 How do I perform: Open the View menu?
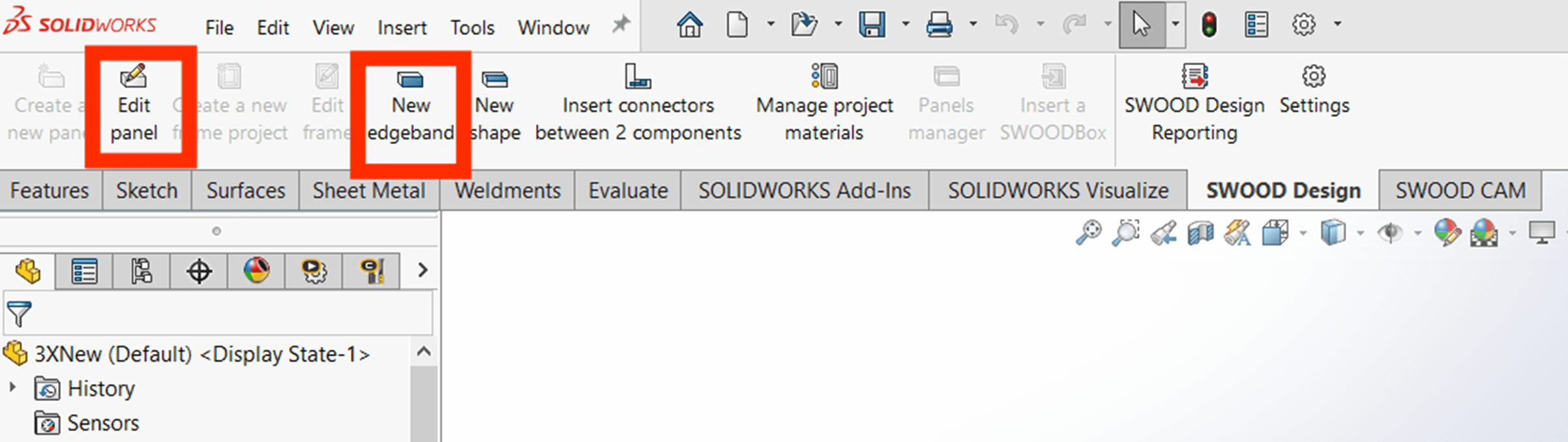tap(333, 27)
